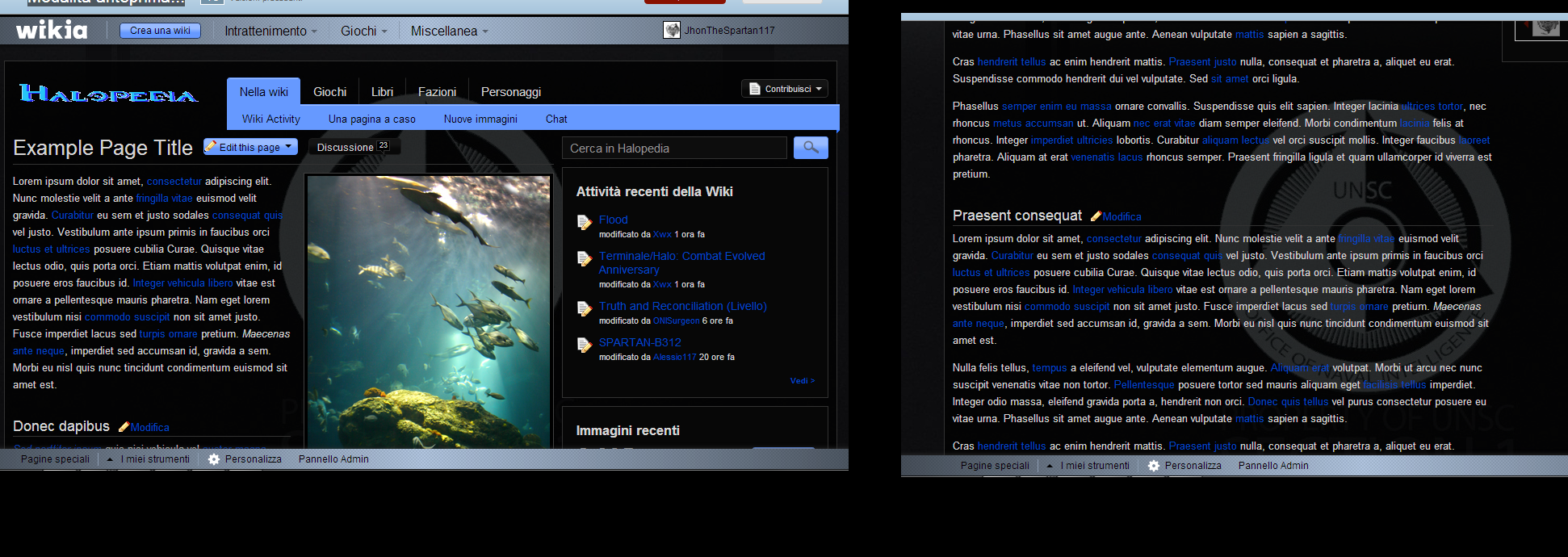Viewport: 1568px width, 557px height.
Task: Click Pagine speciali in left window
Action: [x=55, y=459]
